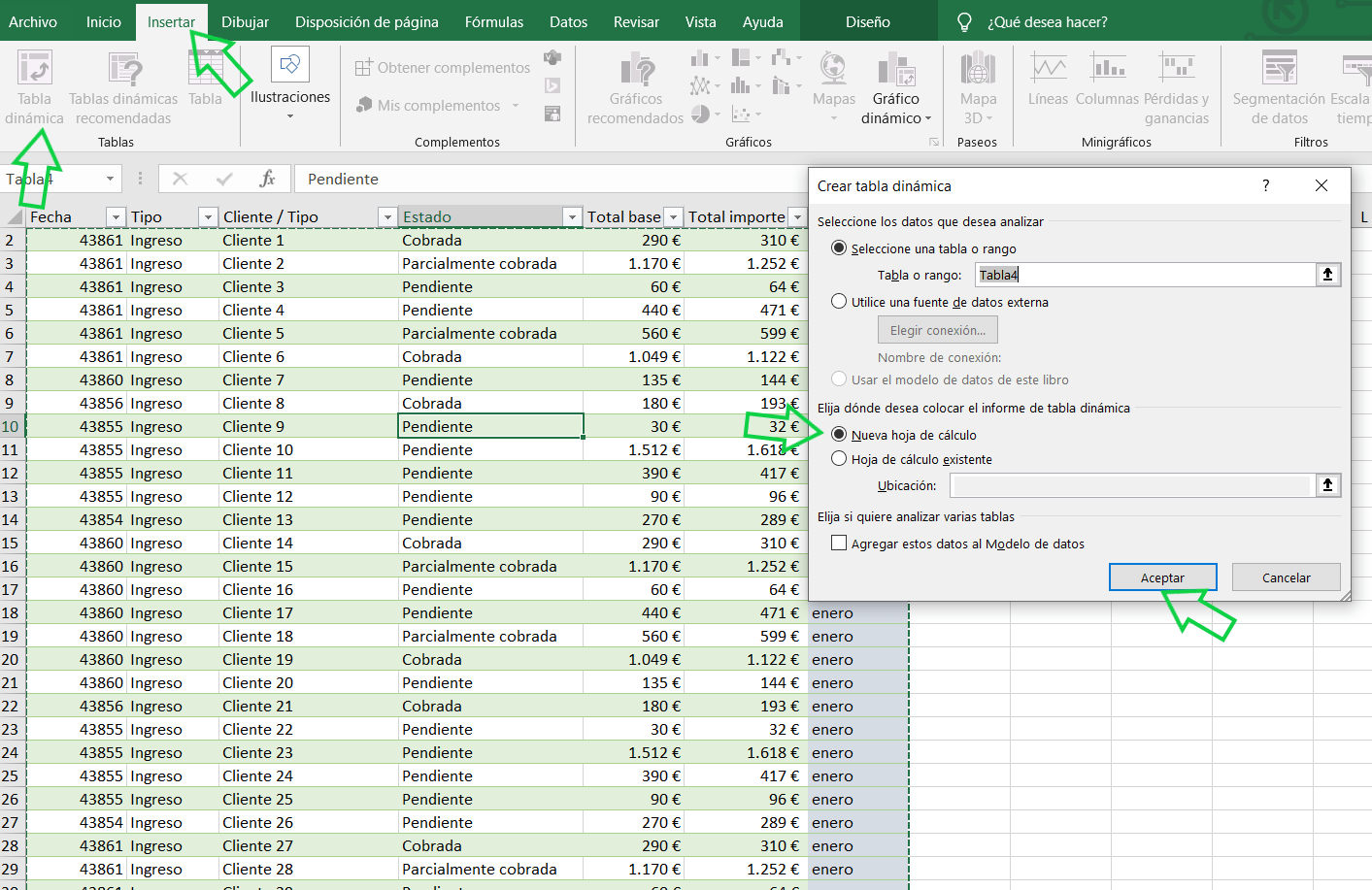
Task: Switch to the Fórmulas tab
Action: (x=494, y=21)
